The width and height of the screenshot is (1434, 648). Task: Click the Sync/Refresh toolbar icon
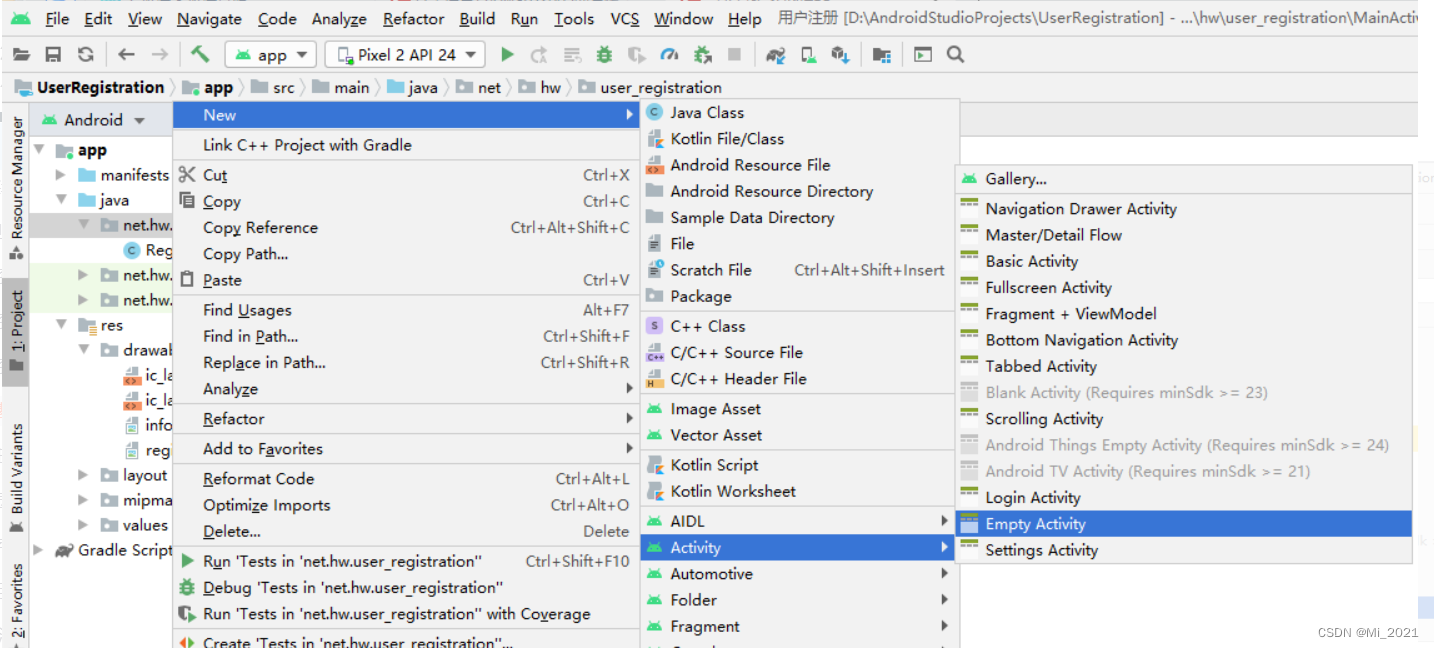[86, 55]
